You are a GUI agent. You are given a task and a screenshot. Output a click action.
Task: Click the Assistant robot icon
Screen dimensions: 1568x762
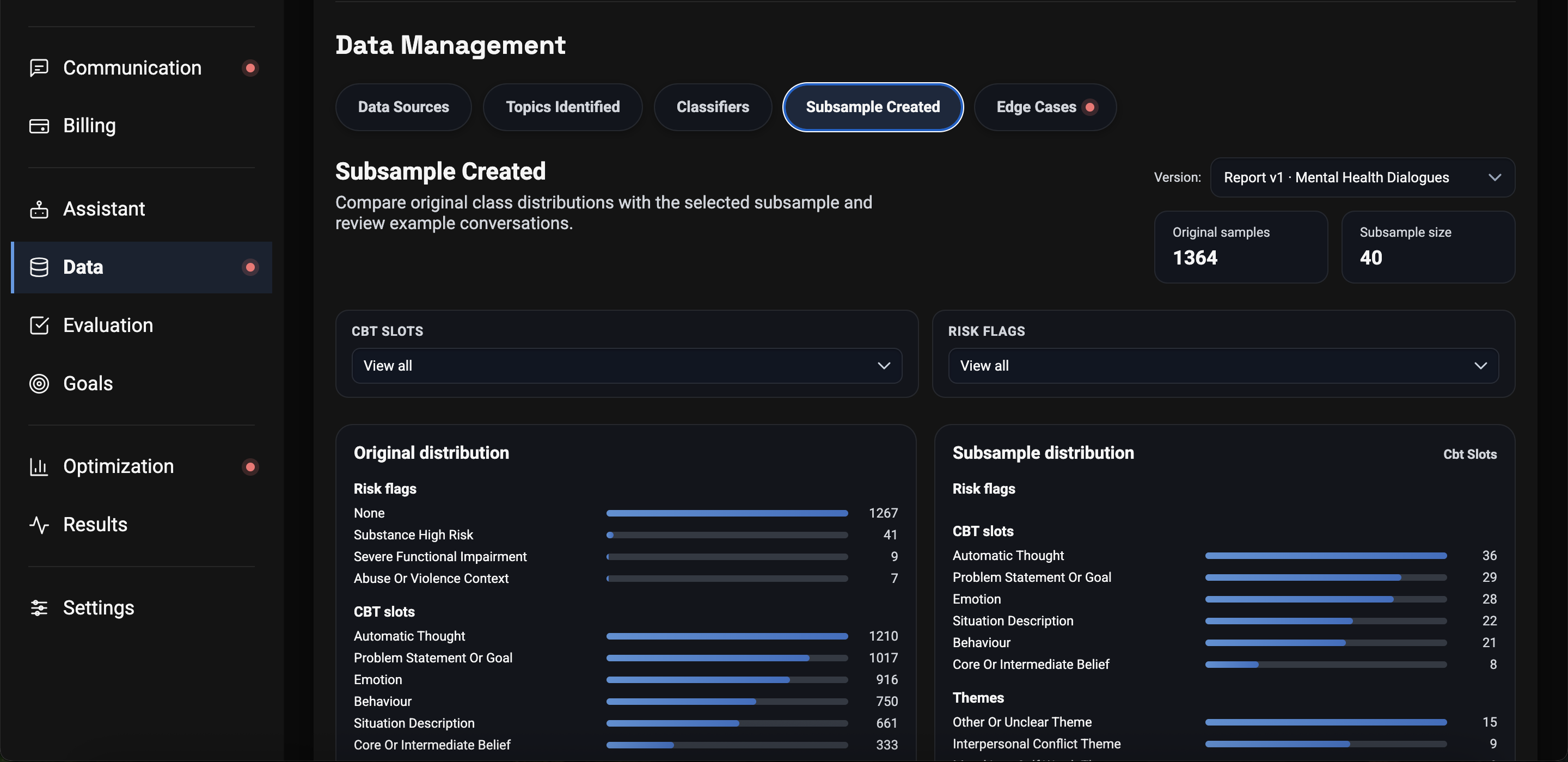[x=39, y=210]
